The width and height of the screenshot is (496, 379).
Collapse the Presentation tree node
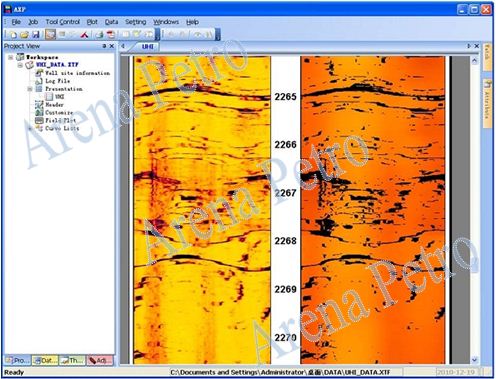click(x=30, y=89)
